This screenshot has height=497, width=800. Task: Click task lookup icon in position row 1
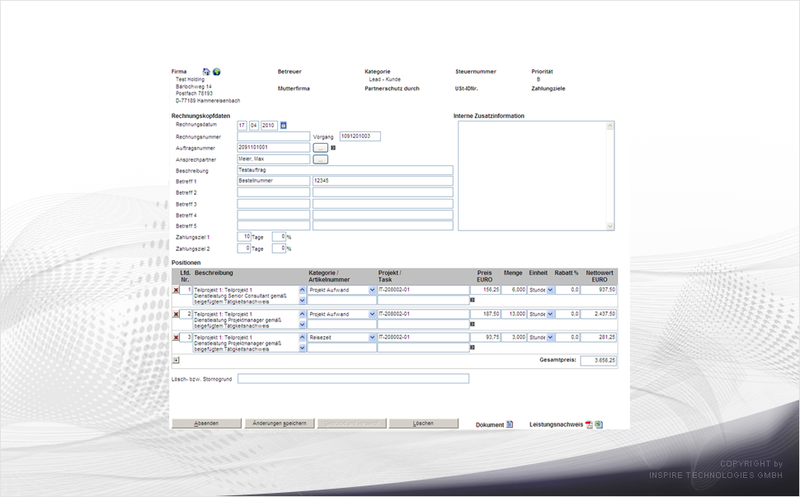pyautogui.click(x=472, y=300)
